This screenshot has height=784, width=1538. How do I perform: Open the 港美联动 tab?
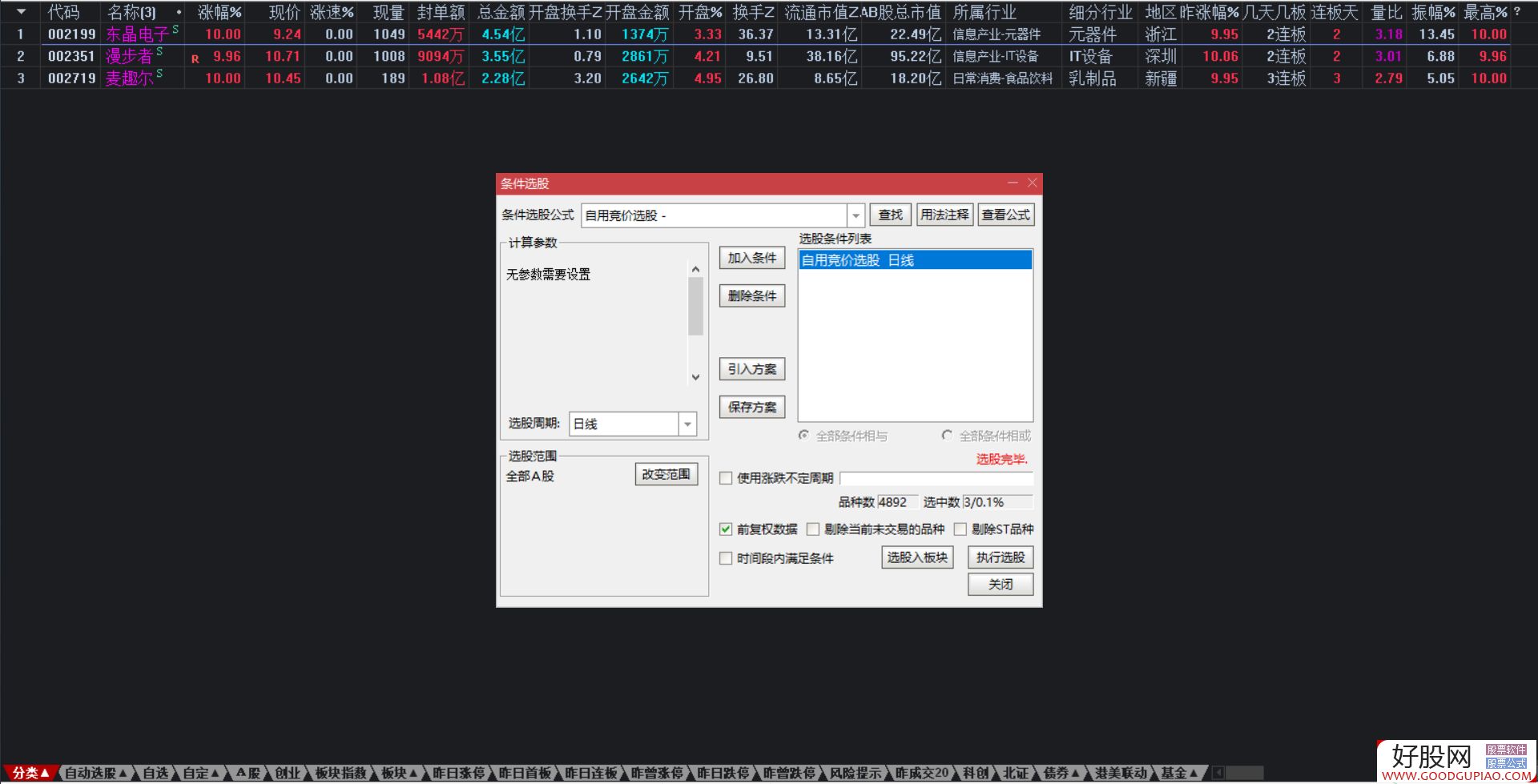pyautogui.click(x=1121, y=773)
